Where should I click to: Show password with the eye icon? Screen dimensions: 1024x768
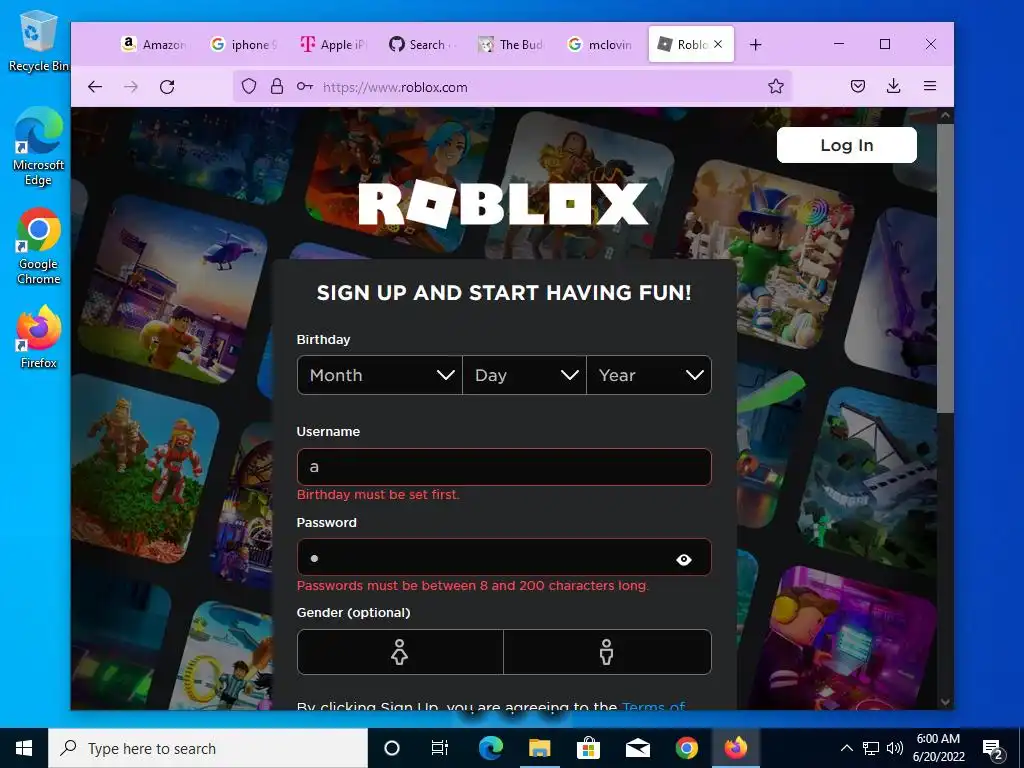684,560
